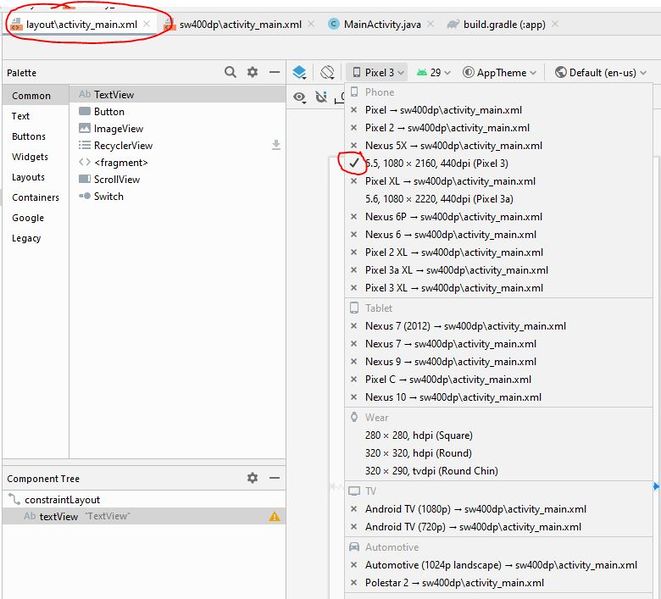This screenshot has height=599, width=661.
Task: Open Default (en-us) locale dropdown
Action: tap(600, 73)
